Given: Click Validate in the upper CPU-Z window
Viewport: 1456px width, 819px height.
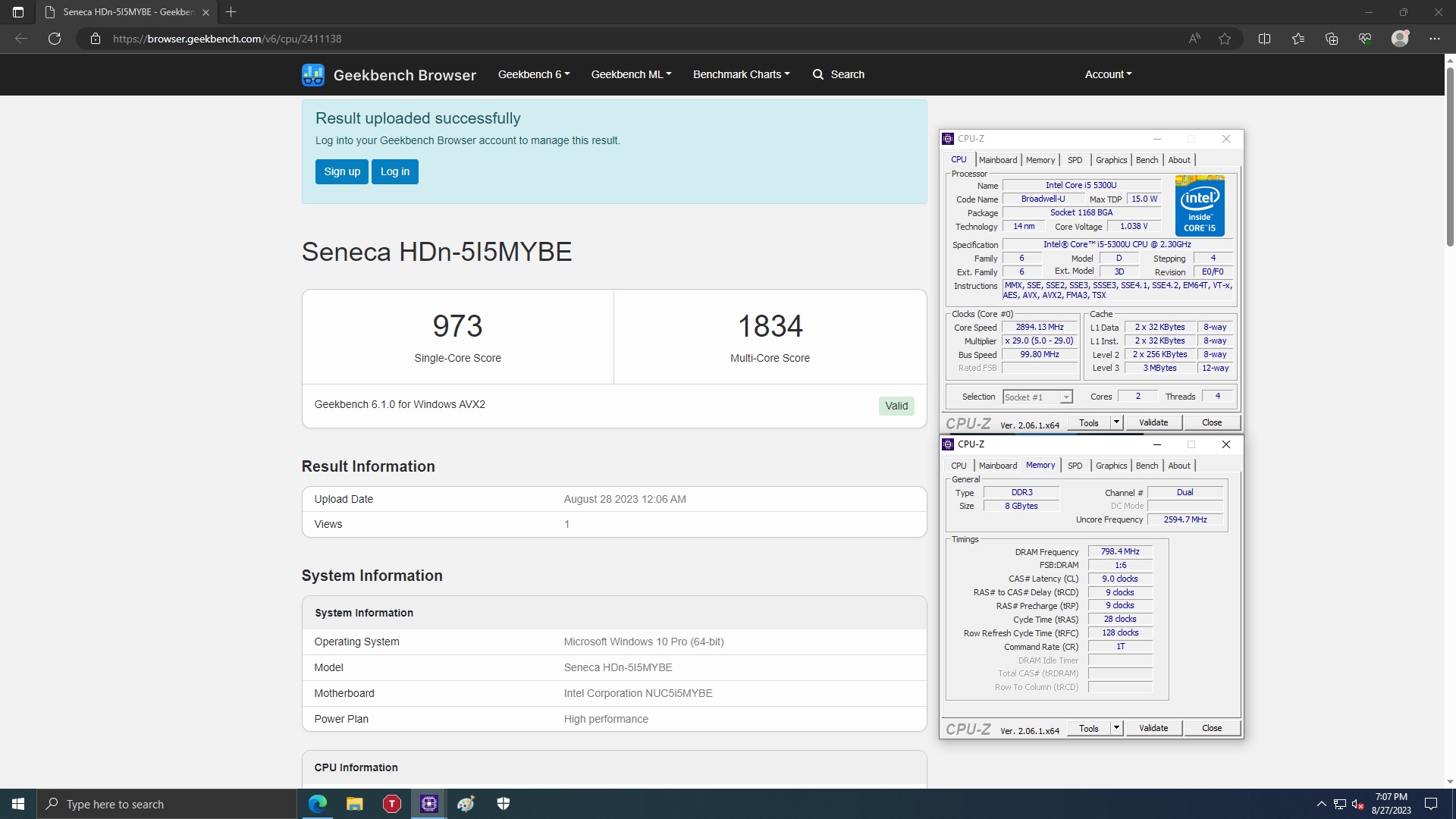Looking at the screenshot, I should click(1153, 422).
